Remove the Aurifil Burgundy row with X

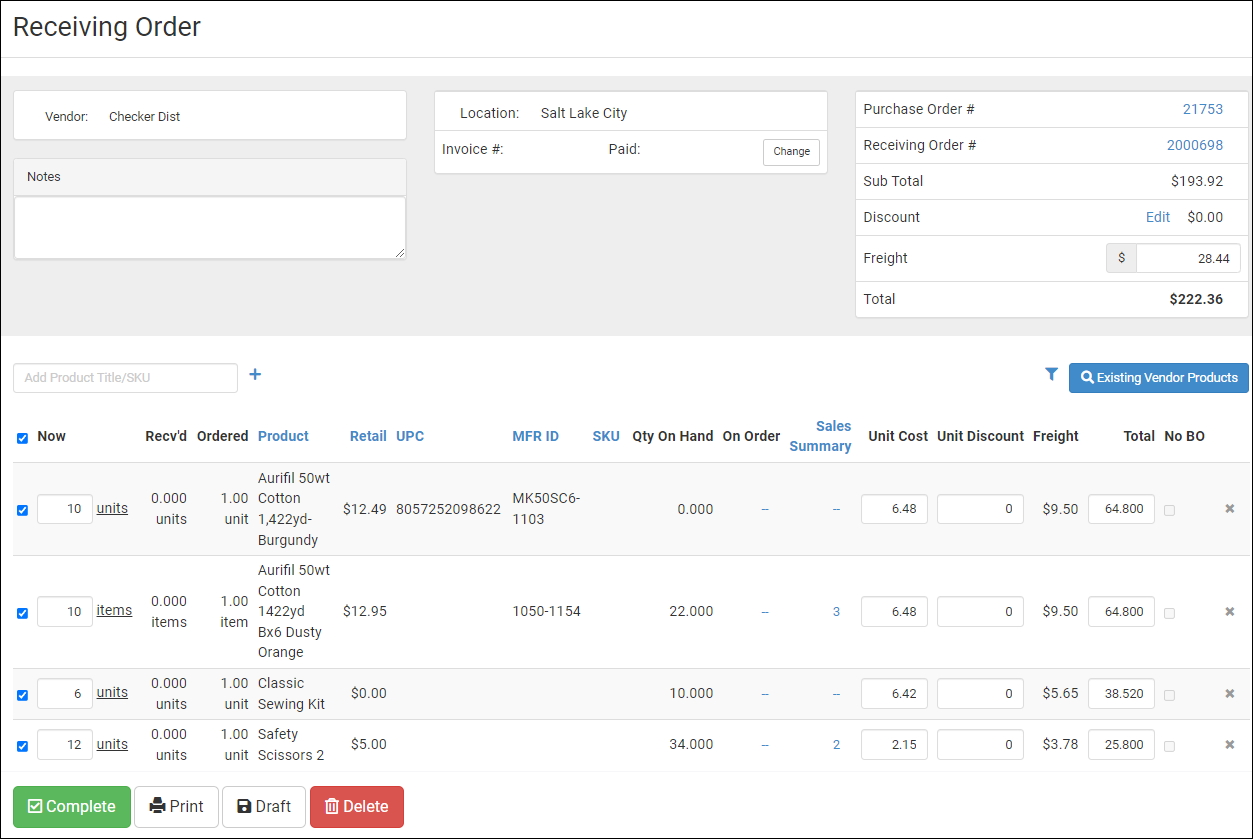tap(1230, 509)
